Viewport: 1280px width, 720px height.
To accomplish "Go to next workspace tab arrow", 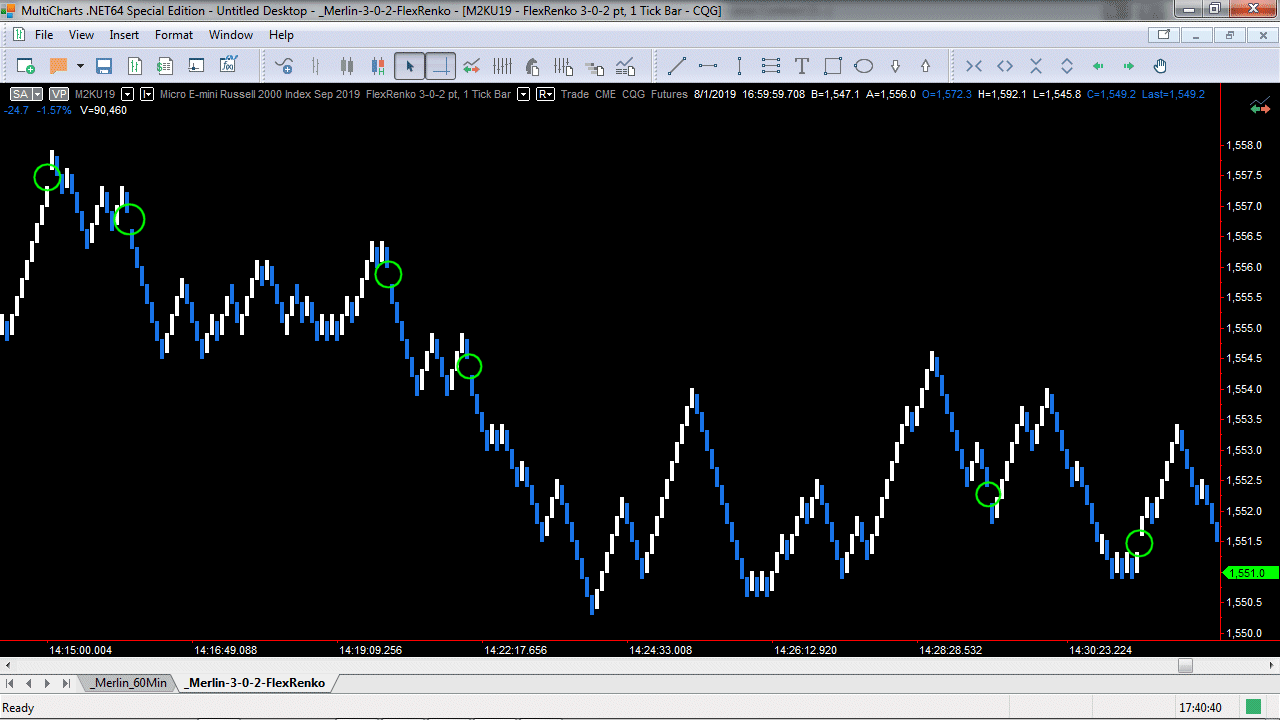I will click(47, 683).
